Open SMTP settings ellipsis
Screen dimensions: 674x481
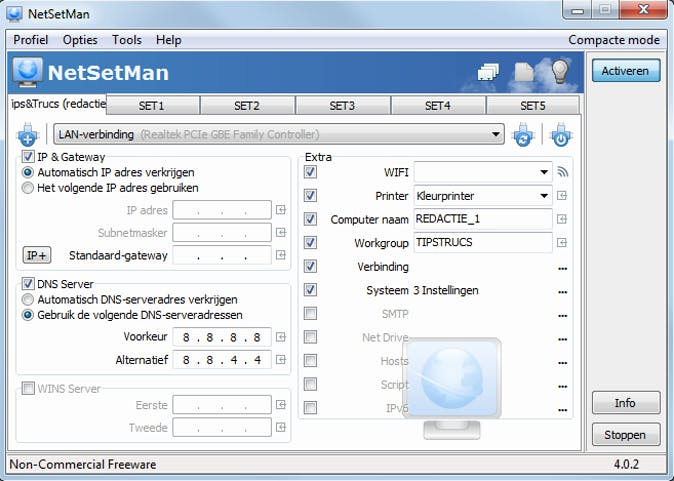562,316
